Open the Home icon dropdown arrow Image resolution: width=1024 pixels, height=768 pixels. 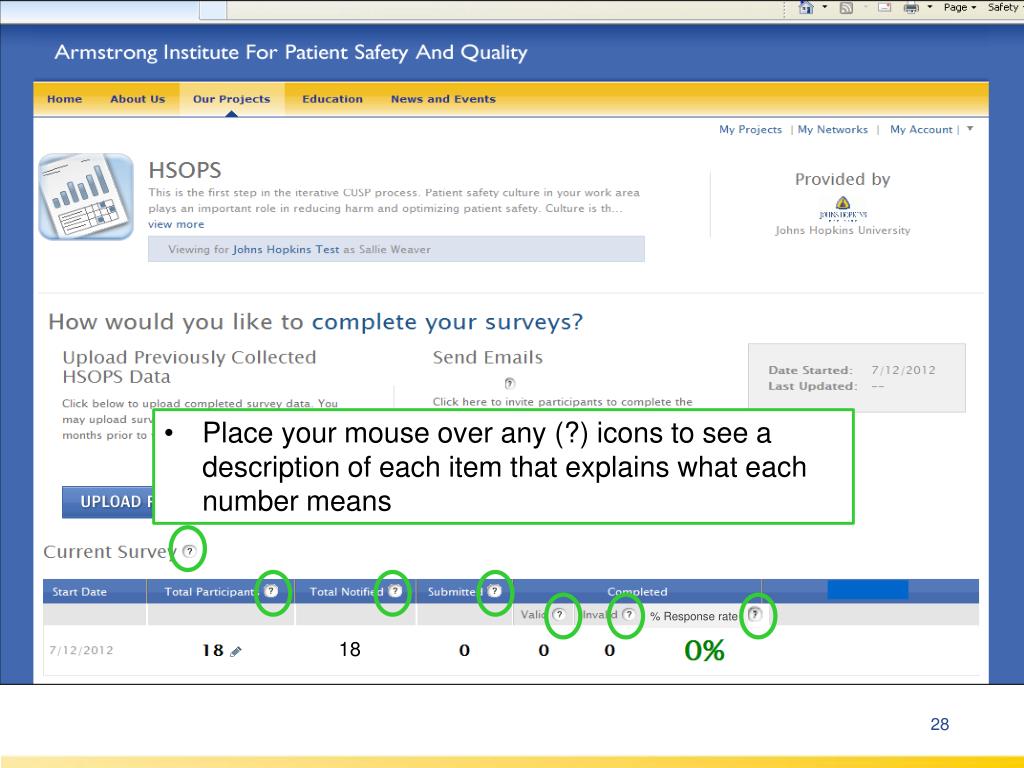point(824,7)
